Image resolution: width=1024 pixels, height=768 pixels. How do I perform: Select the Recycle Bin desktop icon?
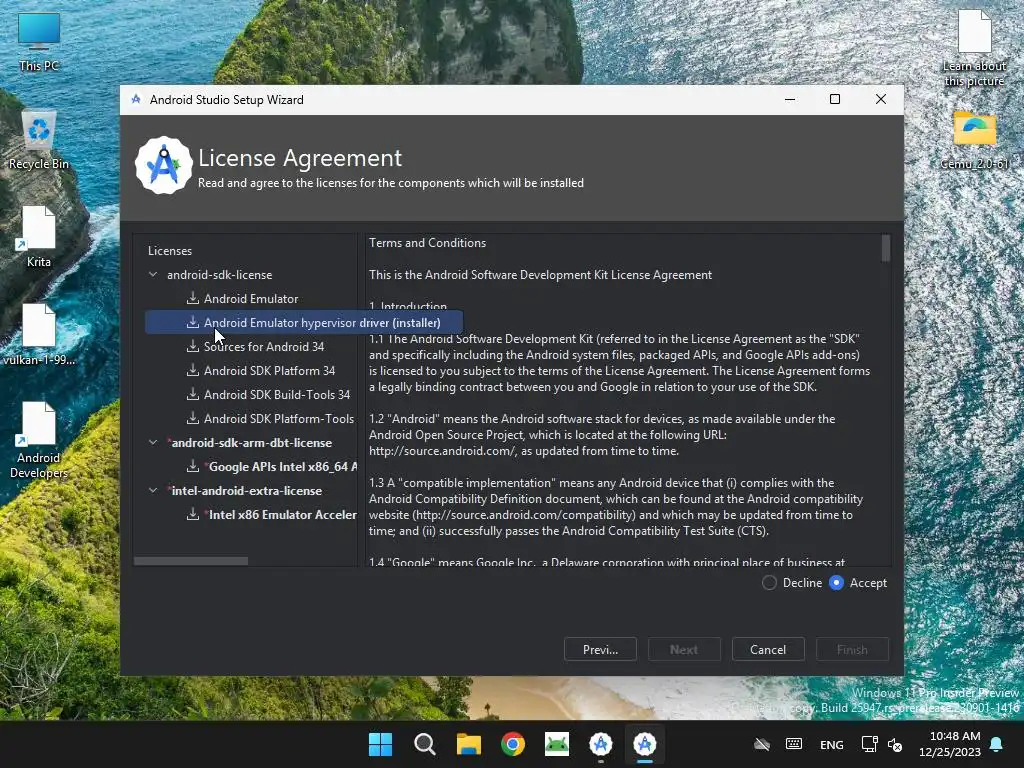pos(39,139)
